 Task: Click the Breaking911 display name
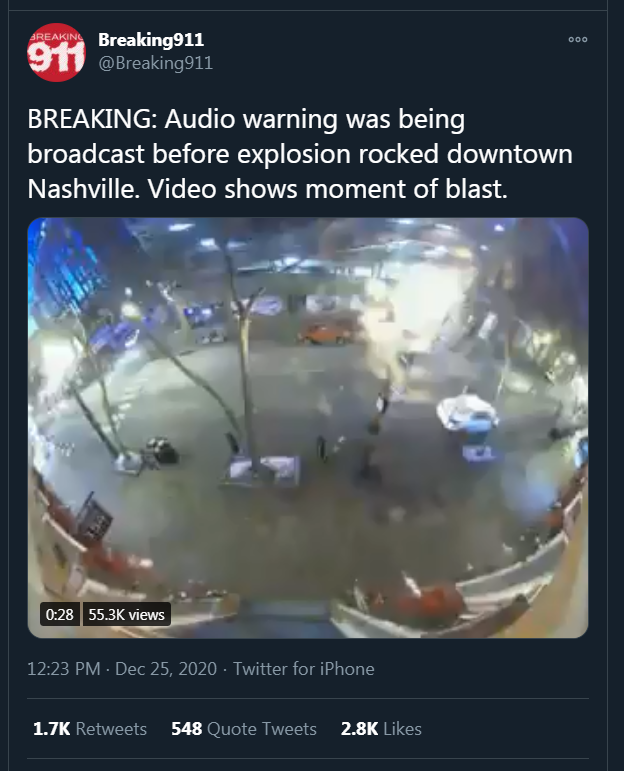click(x=151, y=40)
